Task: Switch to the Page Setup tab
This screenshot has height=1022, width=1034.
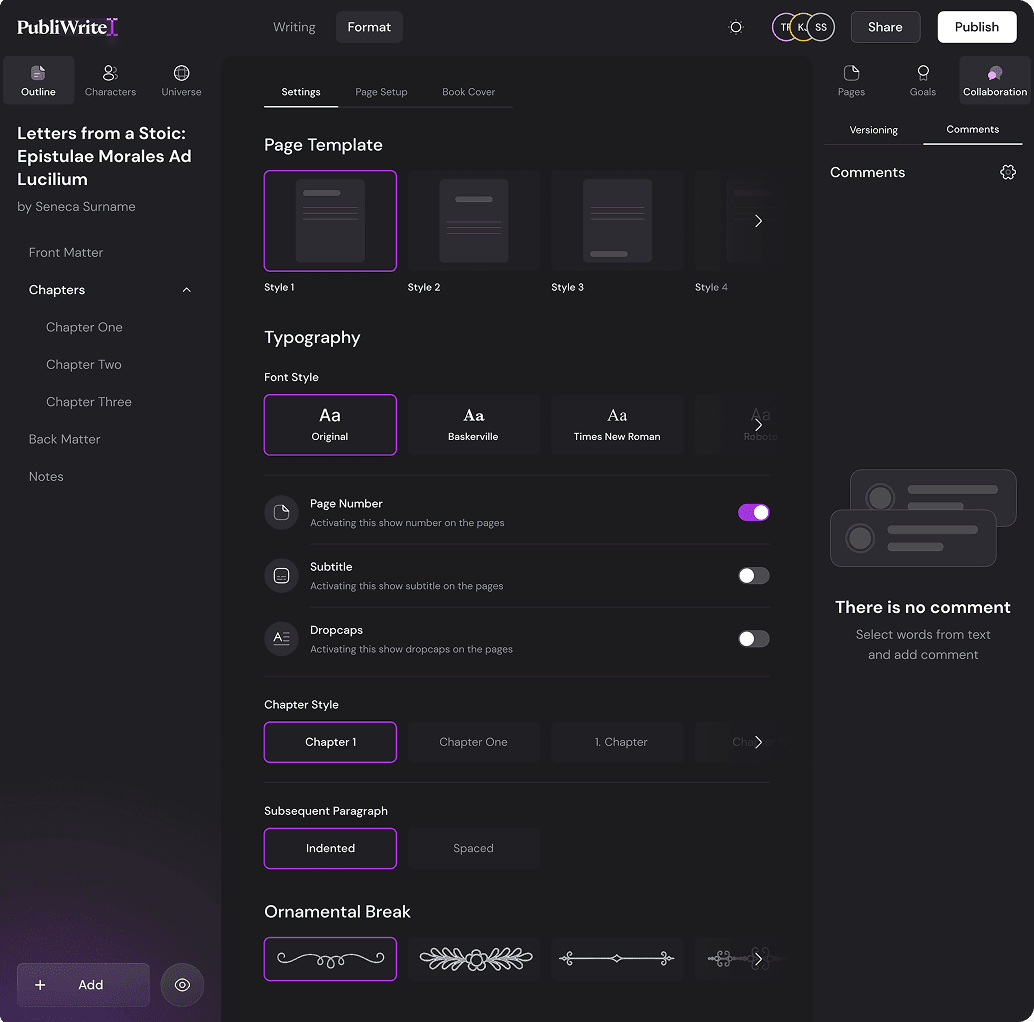Action: [381, 92]
